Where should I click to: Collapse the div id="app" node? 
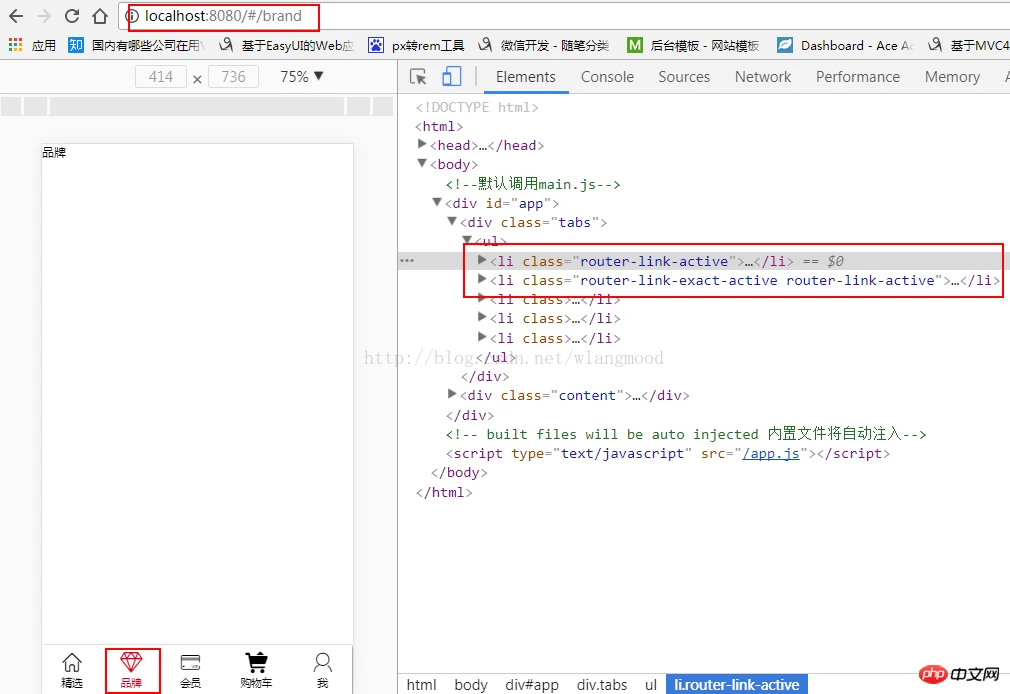point(437,202)
